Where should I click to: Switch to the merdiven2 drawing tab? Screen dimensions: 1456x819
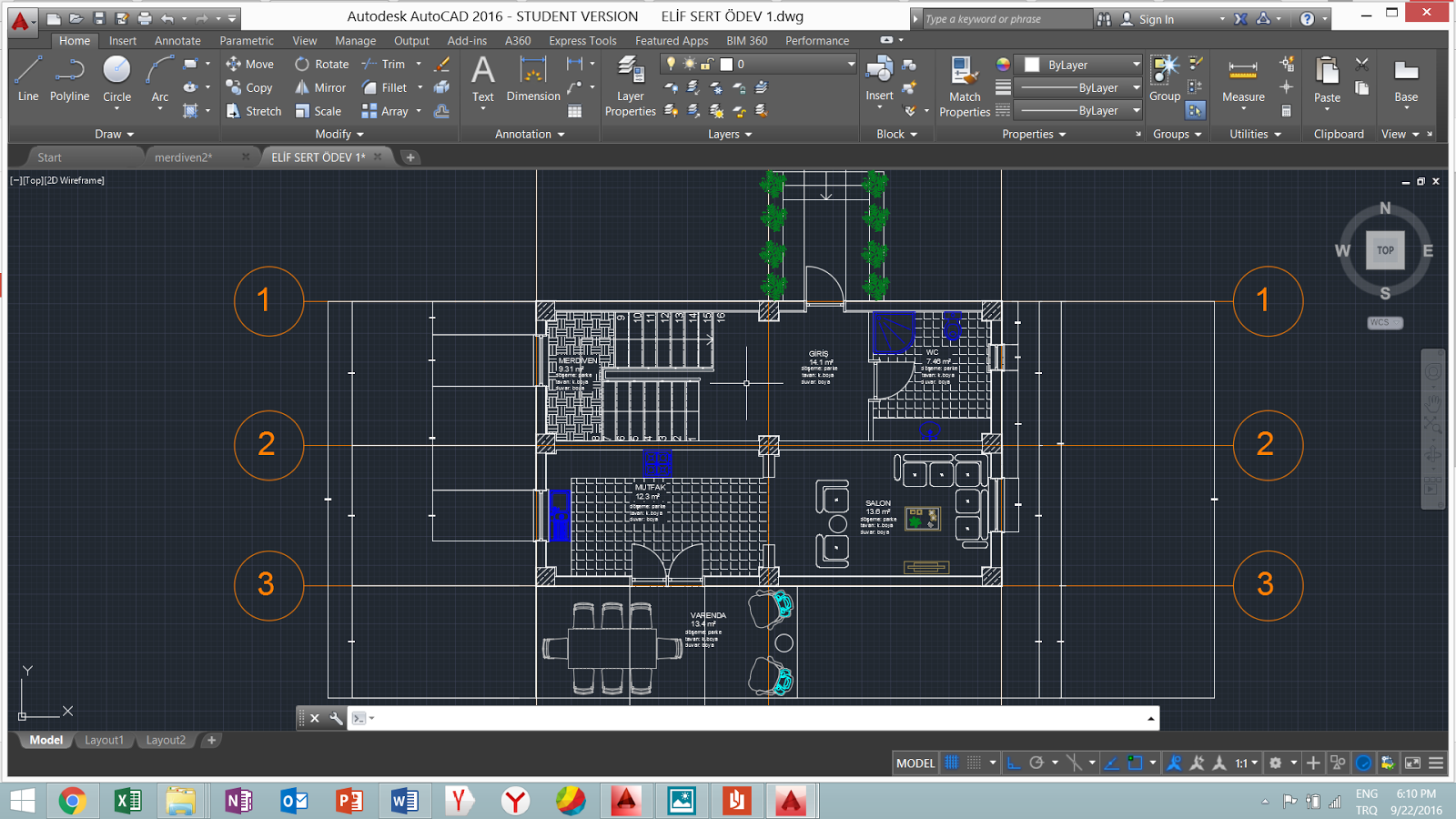pyautogui.click(x=184, y=157)
